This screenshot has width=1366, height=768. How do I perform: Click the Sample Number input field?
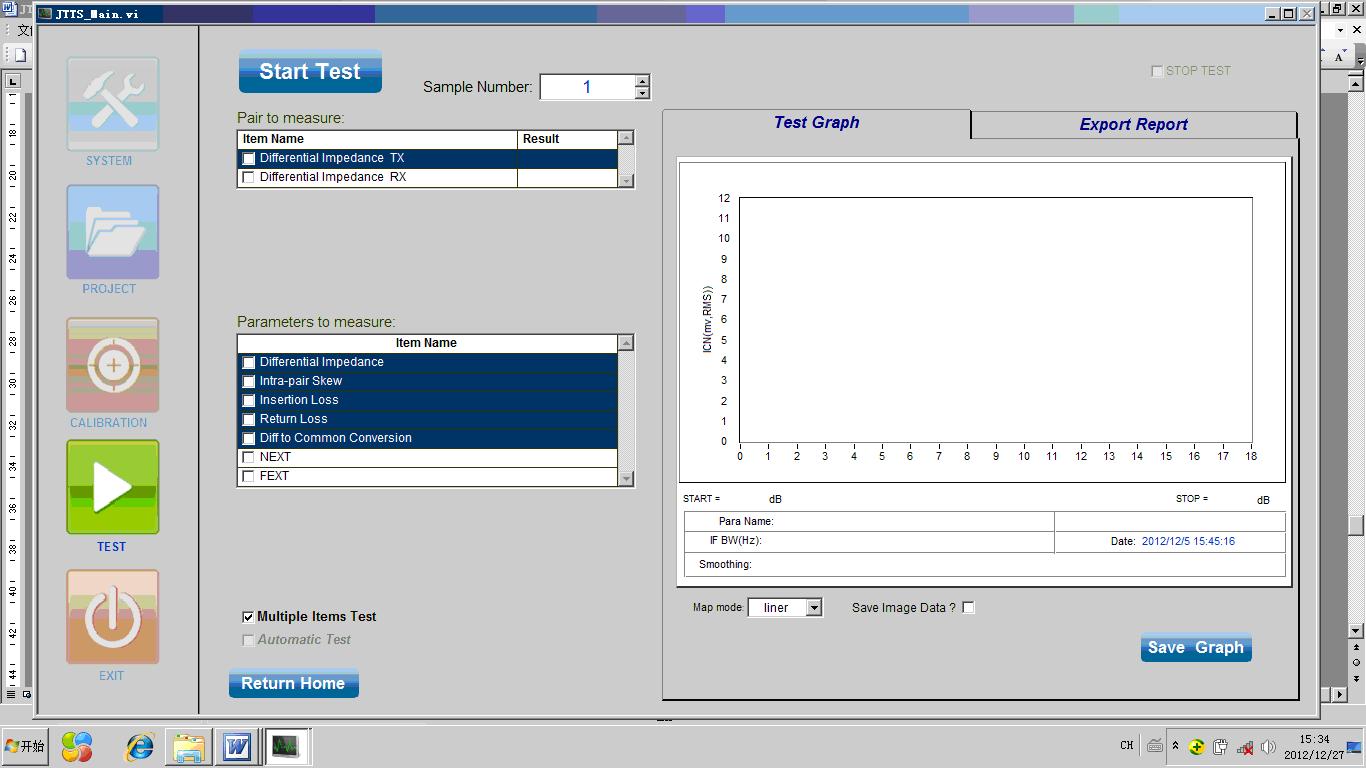[587, 88]
